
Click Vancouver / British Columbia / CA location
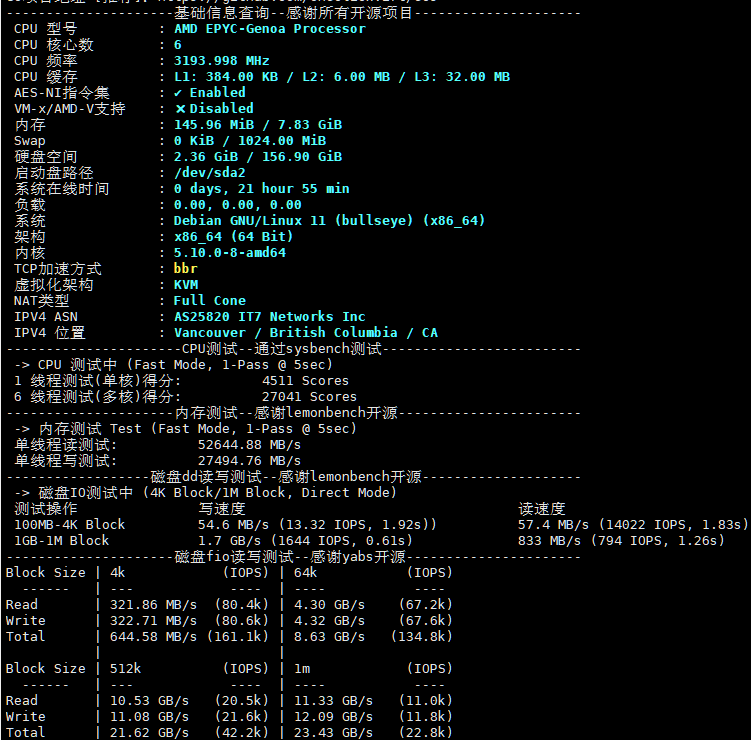[x=305, y=332]
